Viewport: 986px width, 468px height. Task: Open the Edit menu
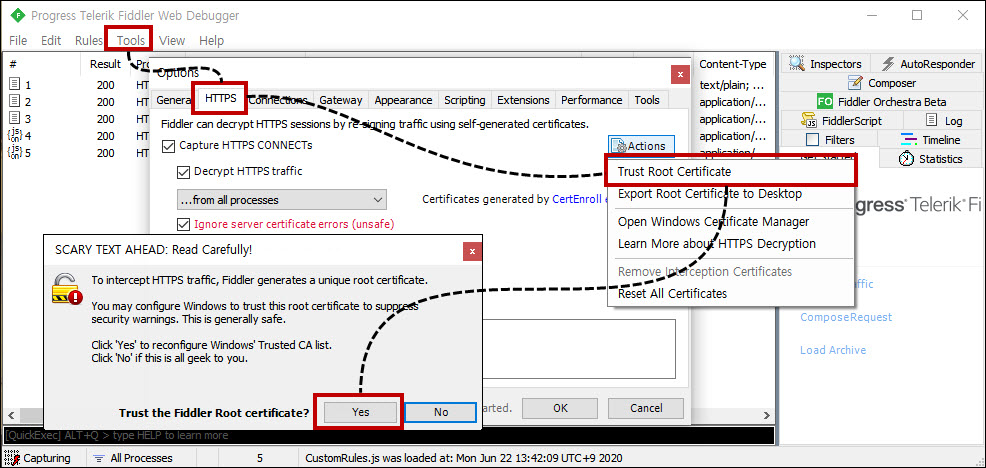click(x=51, y=40)
